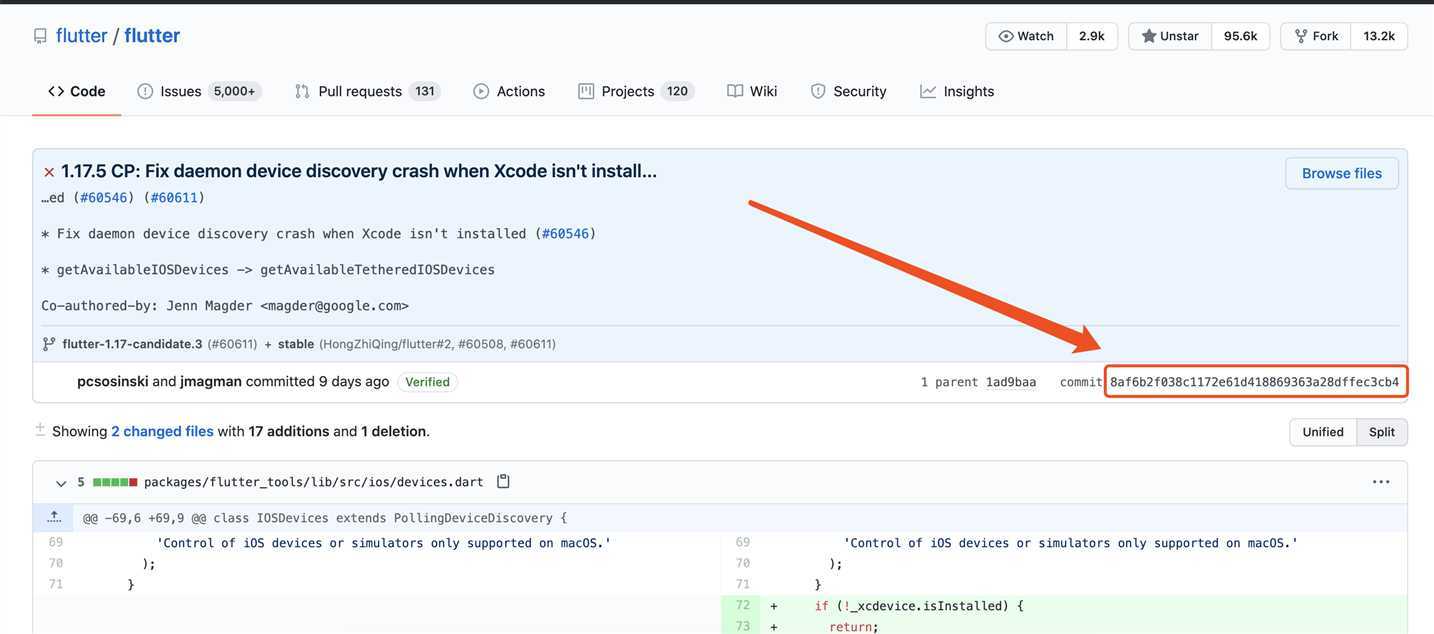Open the Security tab
The image size is (1434, 634).
click(849, 91)
